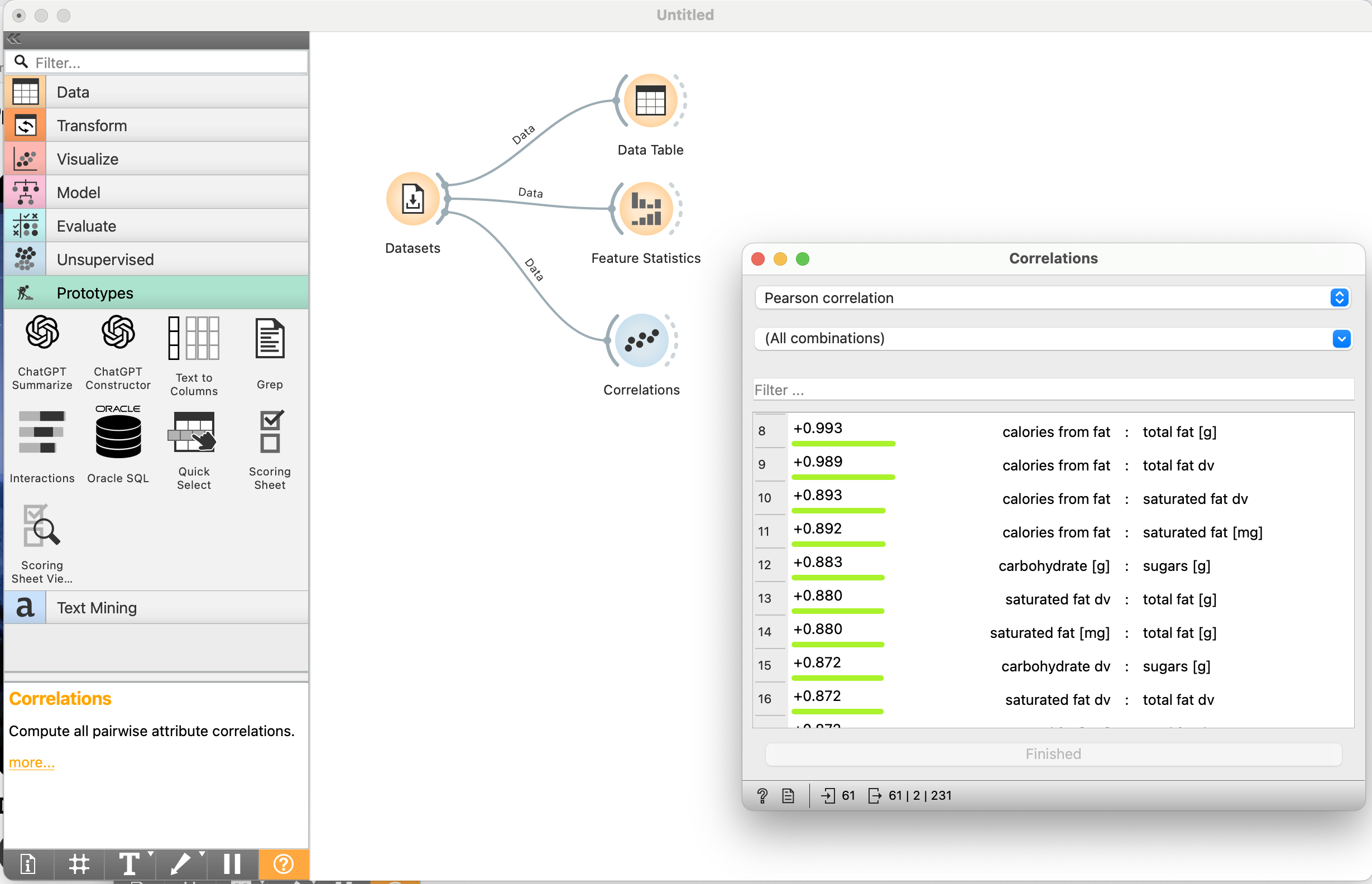Select the Text to Columns widget
Viewport: 1372px width, 884px height.
click(x=194, y=356)
